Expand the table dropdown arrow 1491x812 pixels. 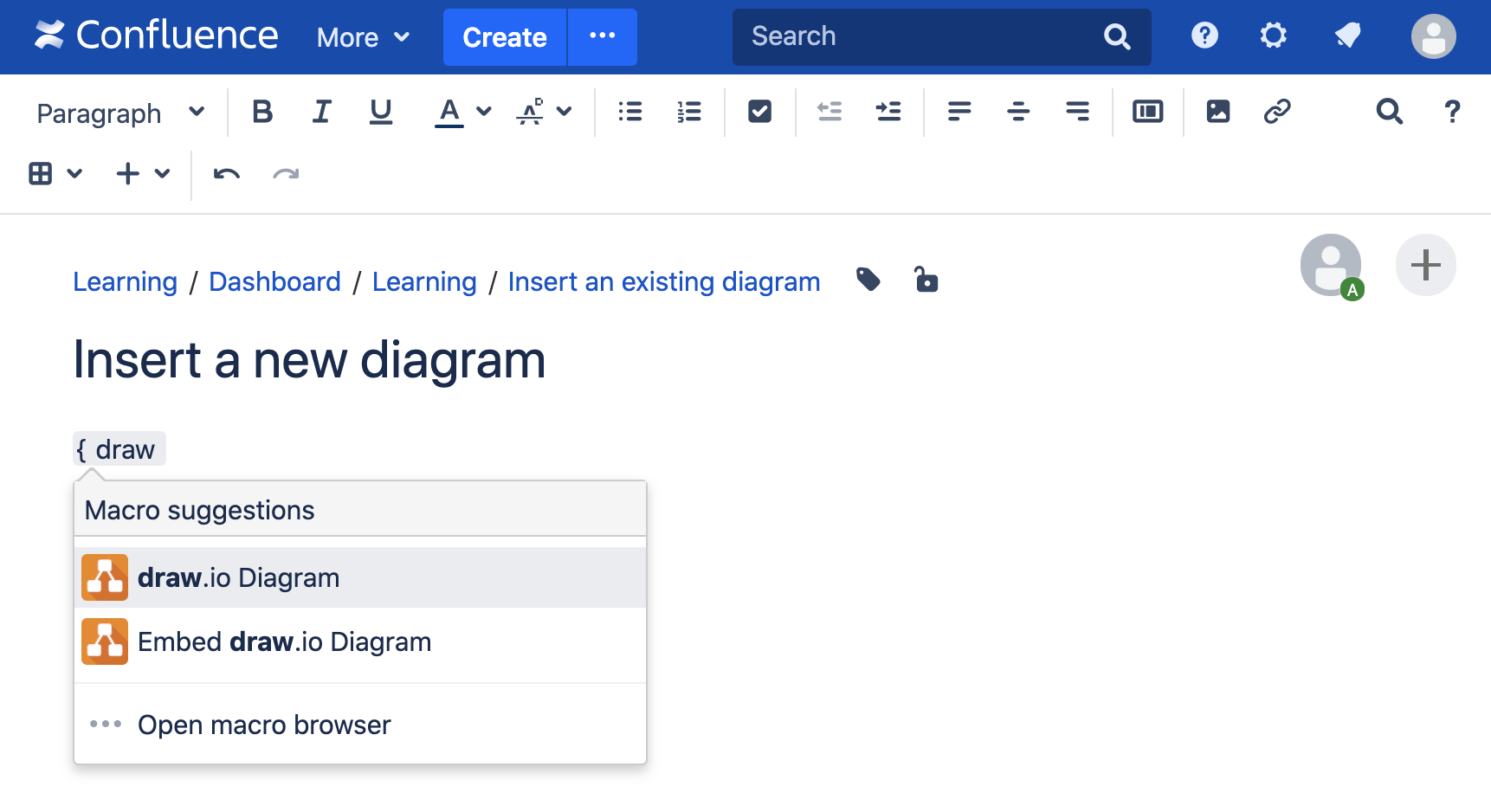(x=75, y=174)
